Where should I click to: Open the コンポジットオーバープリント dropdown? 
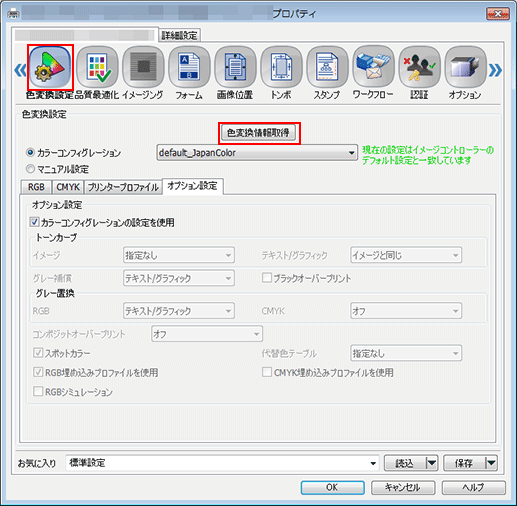coord(207,334)
